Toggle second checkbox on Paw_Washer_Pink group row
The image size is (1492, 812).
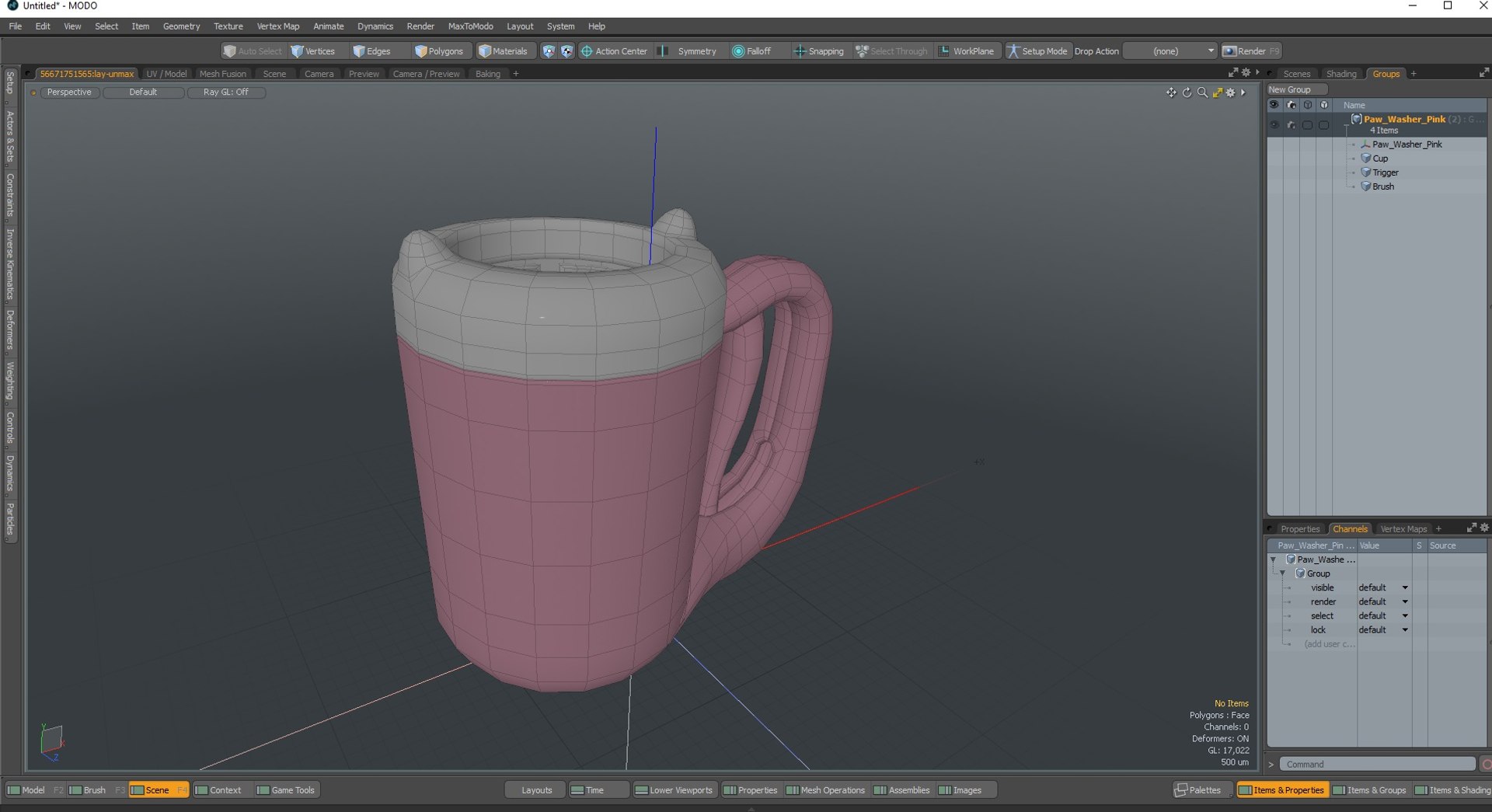click(x=1324, y=124)
